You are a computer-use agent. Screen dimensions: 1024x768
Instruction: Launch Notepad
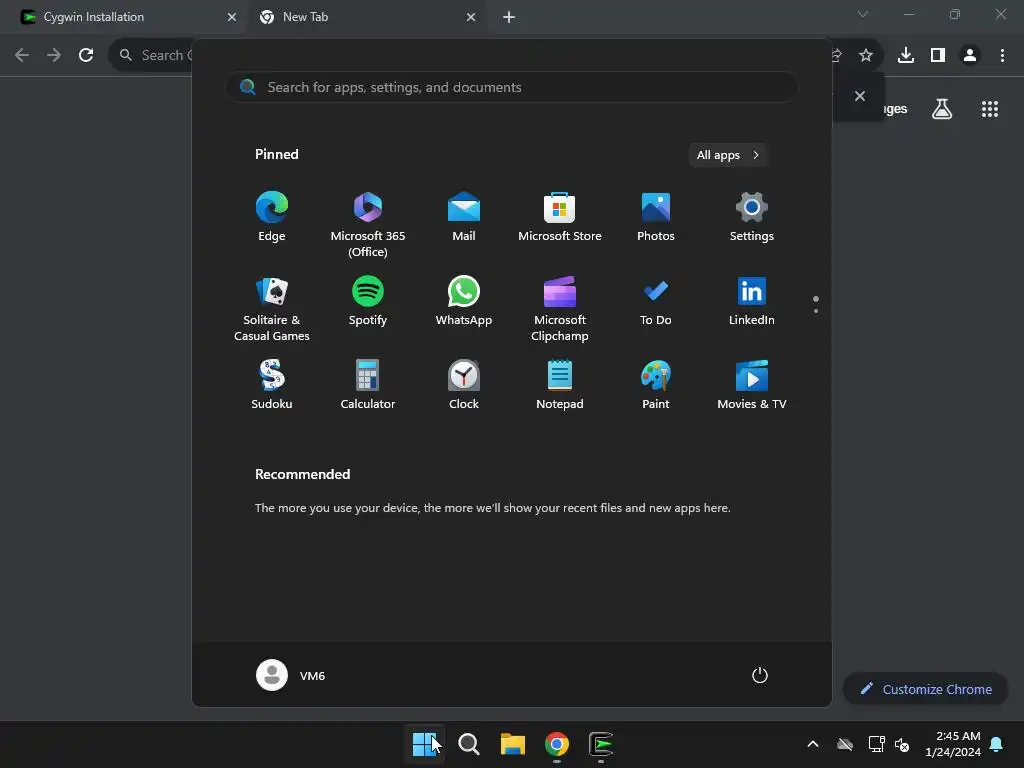click(560, 385)
